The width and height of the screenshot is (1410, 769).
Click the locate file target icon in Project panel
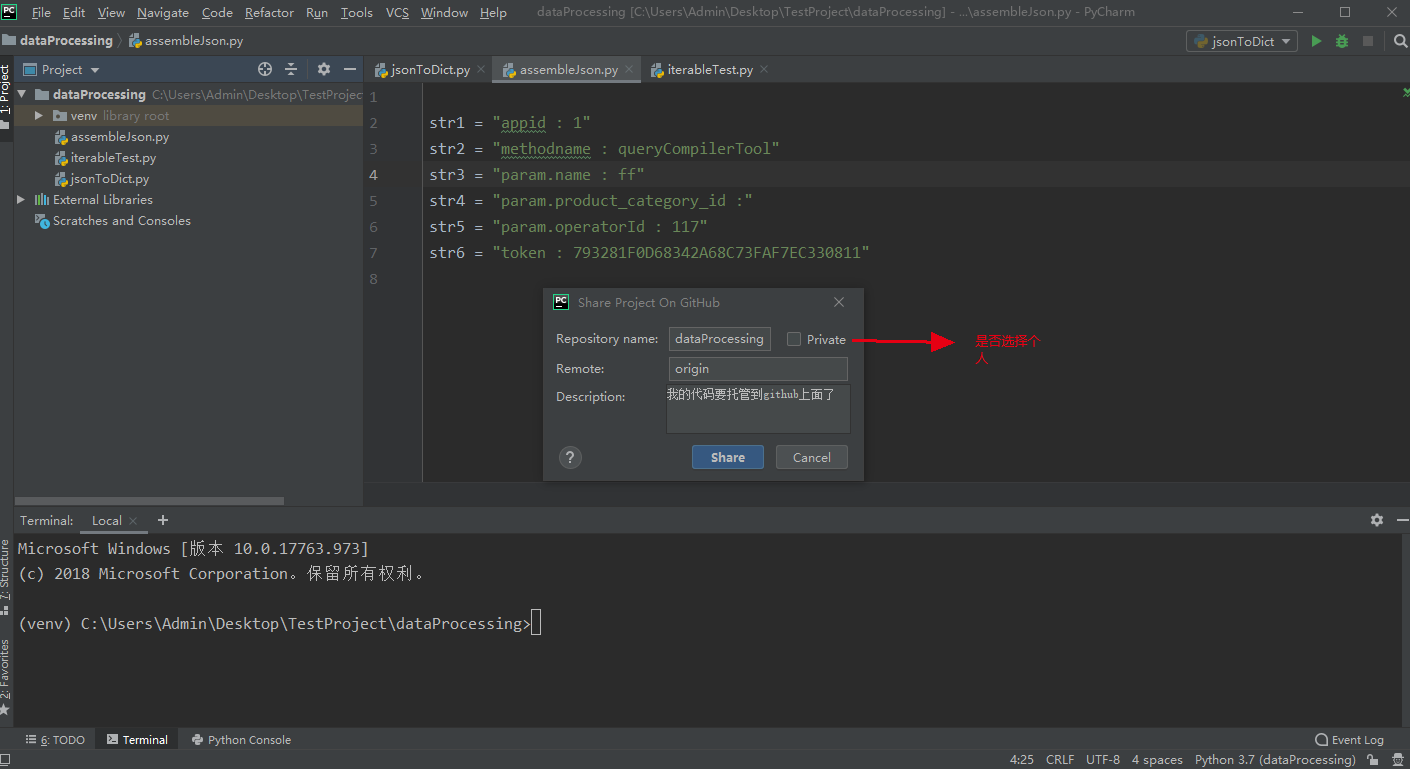tap(265, 69)
